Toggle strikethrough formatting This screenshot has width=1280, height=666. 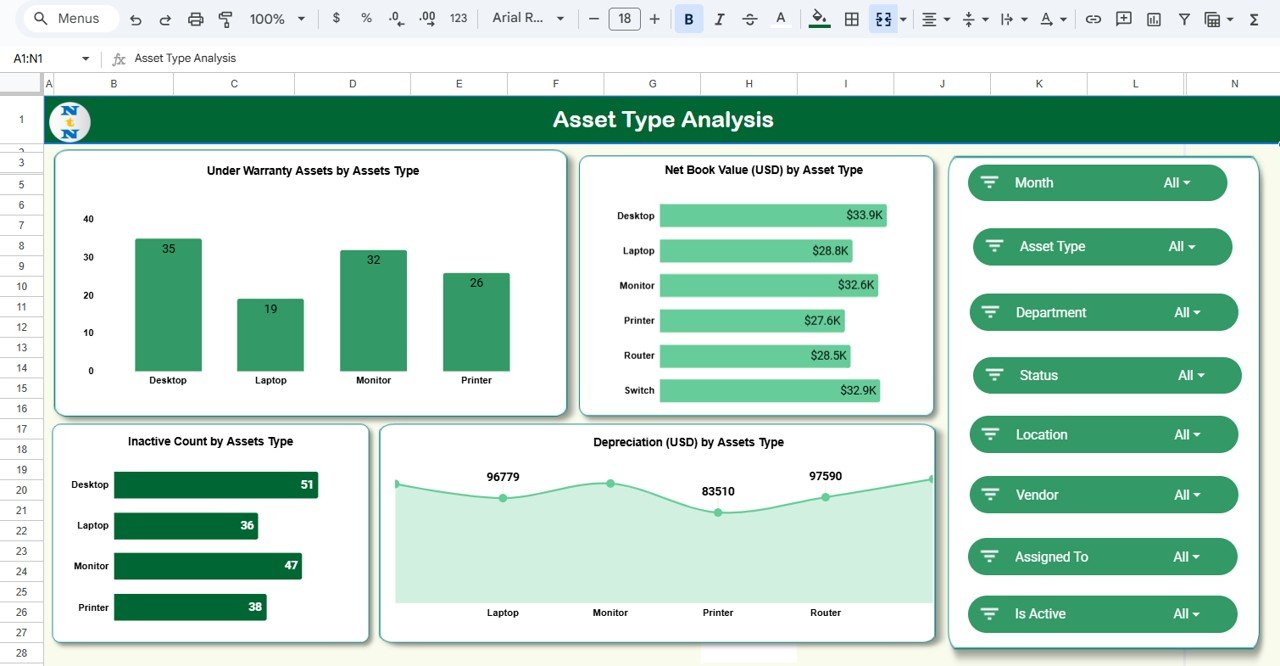tap(750, 18)
